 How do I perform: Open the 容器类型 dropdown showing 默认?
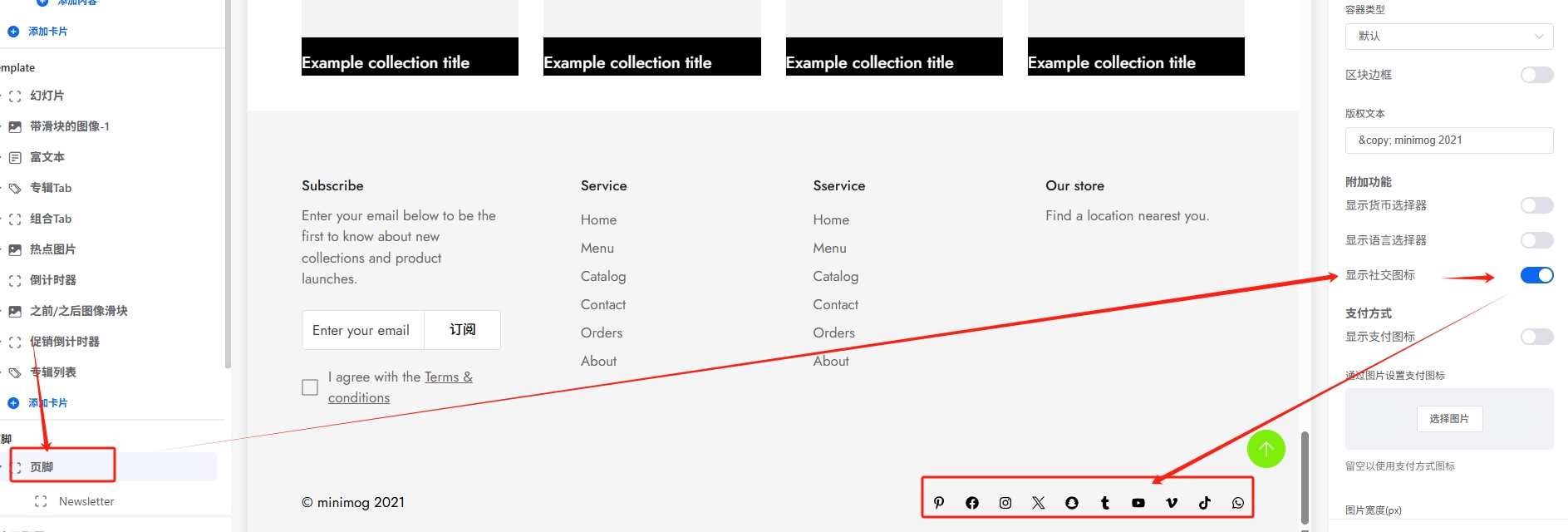pyautogui.click(x=1448, y=37)
